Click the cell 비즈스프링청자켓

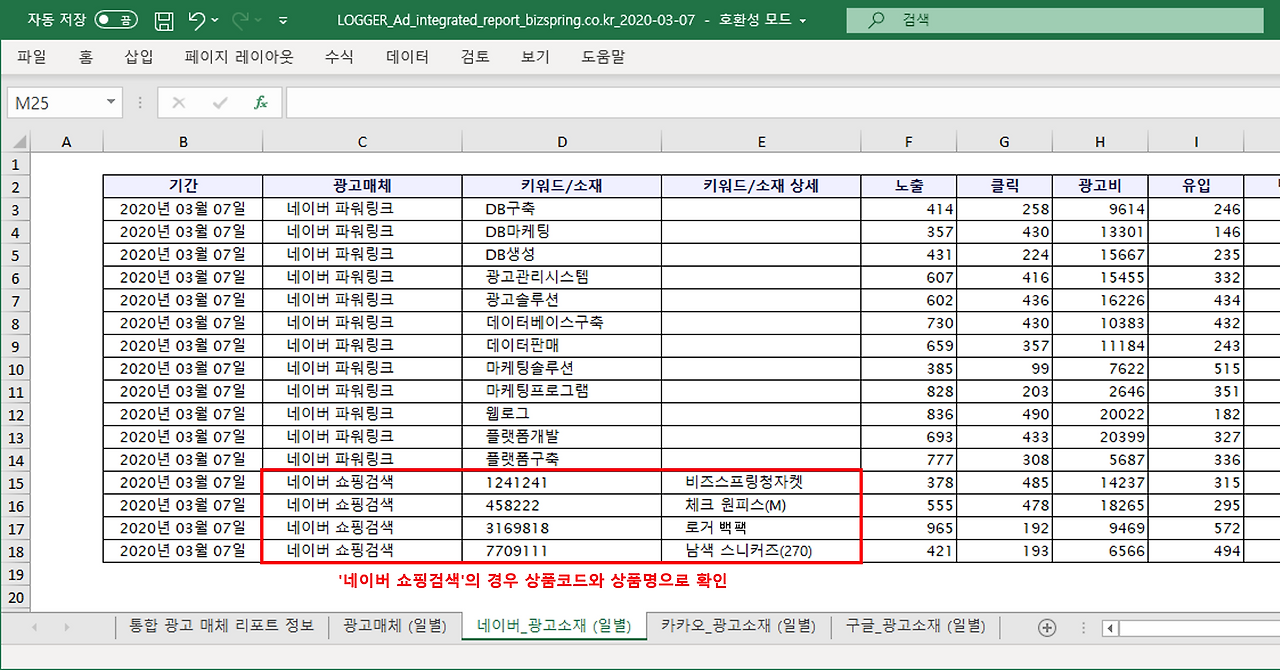761,482
